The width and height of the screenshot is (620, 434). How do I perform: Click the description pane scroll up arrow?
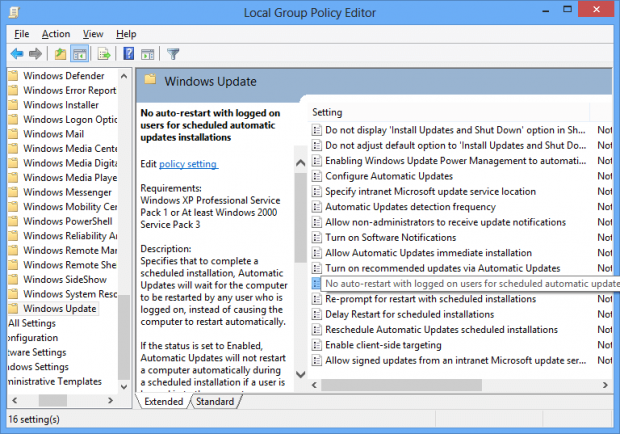(x=301, y=163)
